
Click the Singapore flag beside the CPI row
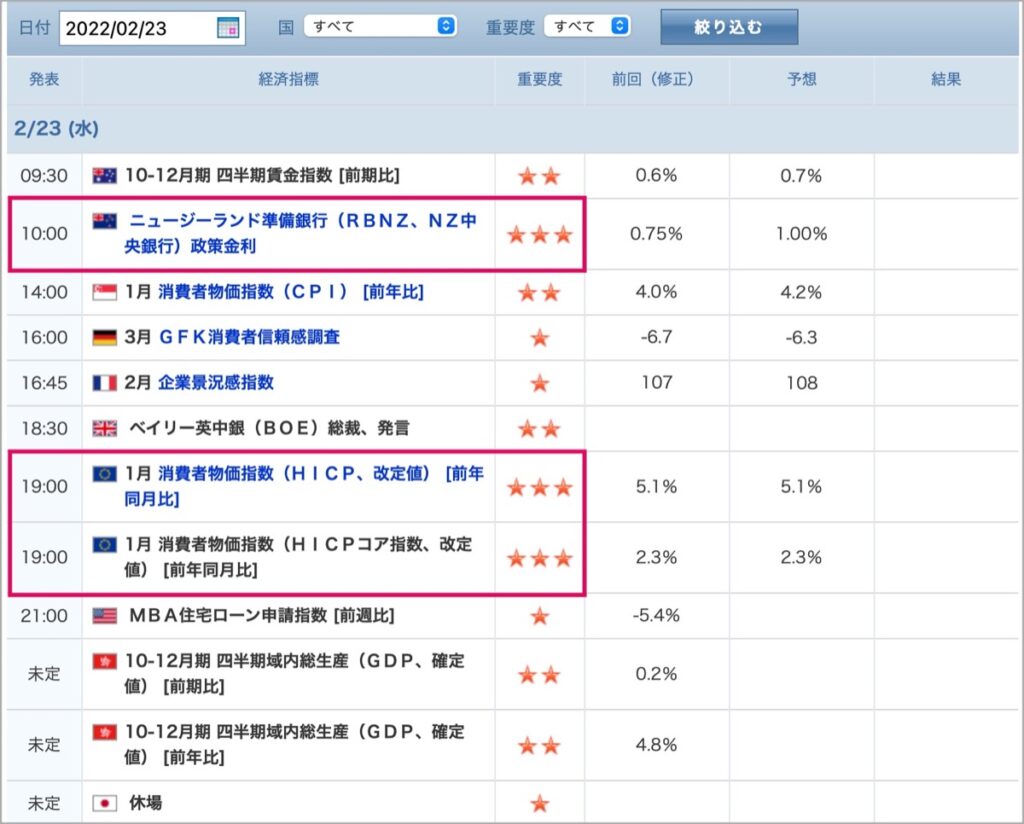[x=104, y=292]
